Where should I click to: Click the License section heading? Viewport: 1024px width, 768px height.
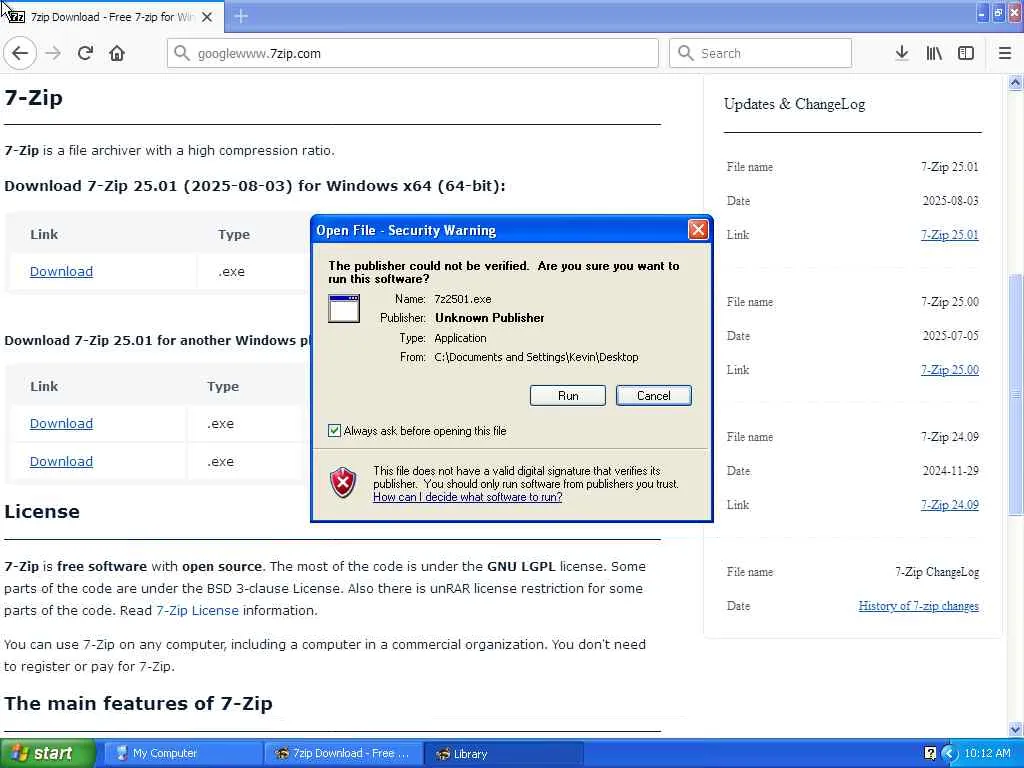pyautogui.click(x=42, y=511)
